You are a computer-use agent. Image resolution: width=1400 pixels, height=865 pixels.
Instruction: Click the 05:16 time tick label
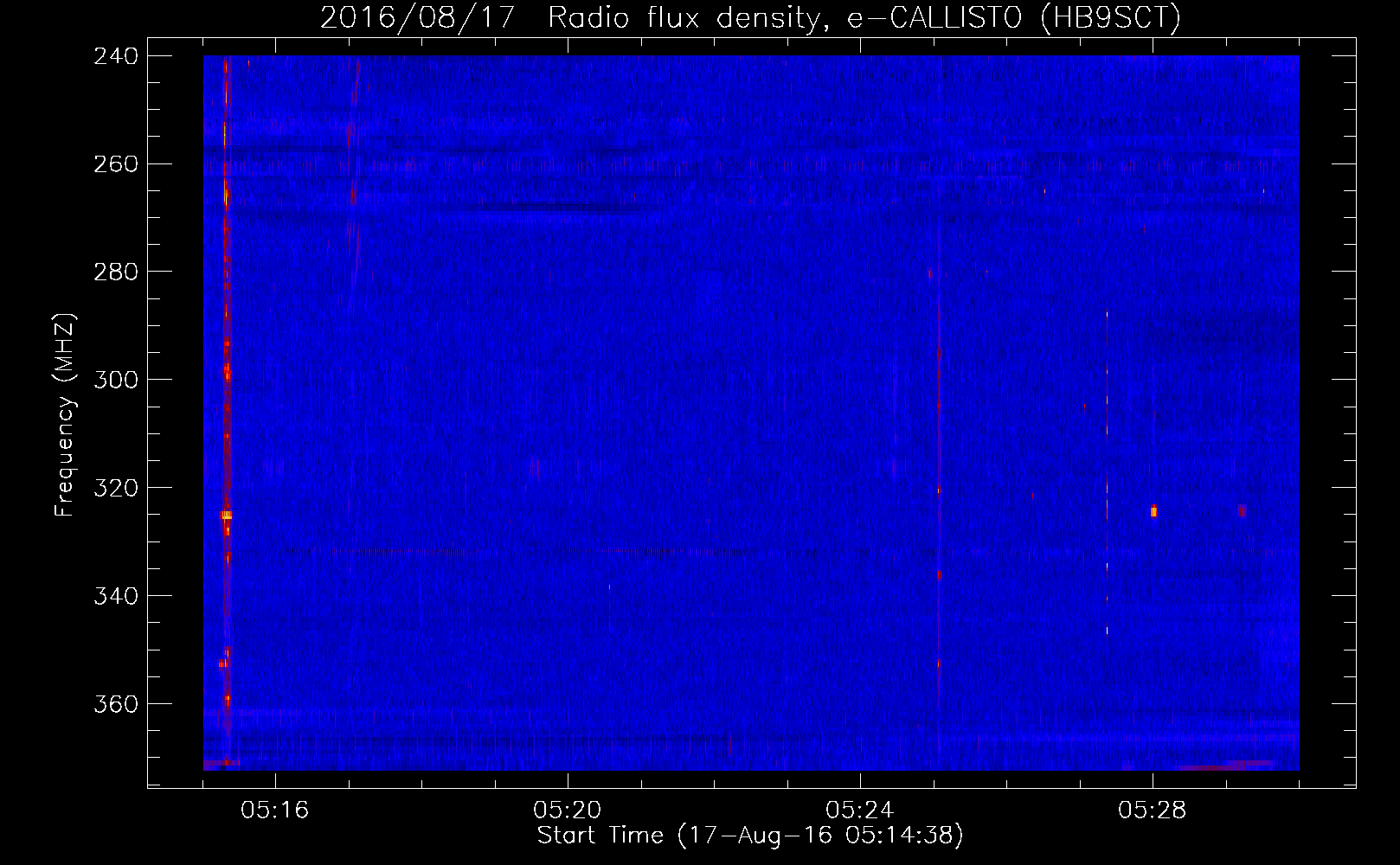(275, 811)
